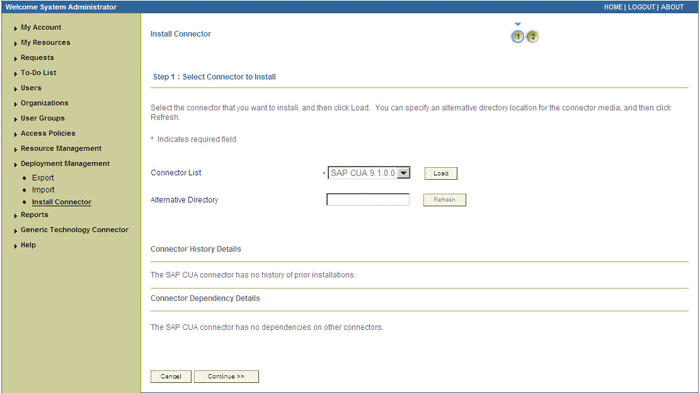This screenshot has width=700, height=393.
Task: Click LOGOUT in the header
Action: pyautogui.click(x=642, y=7)
